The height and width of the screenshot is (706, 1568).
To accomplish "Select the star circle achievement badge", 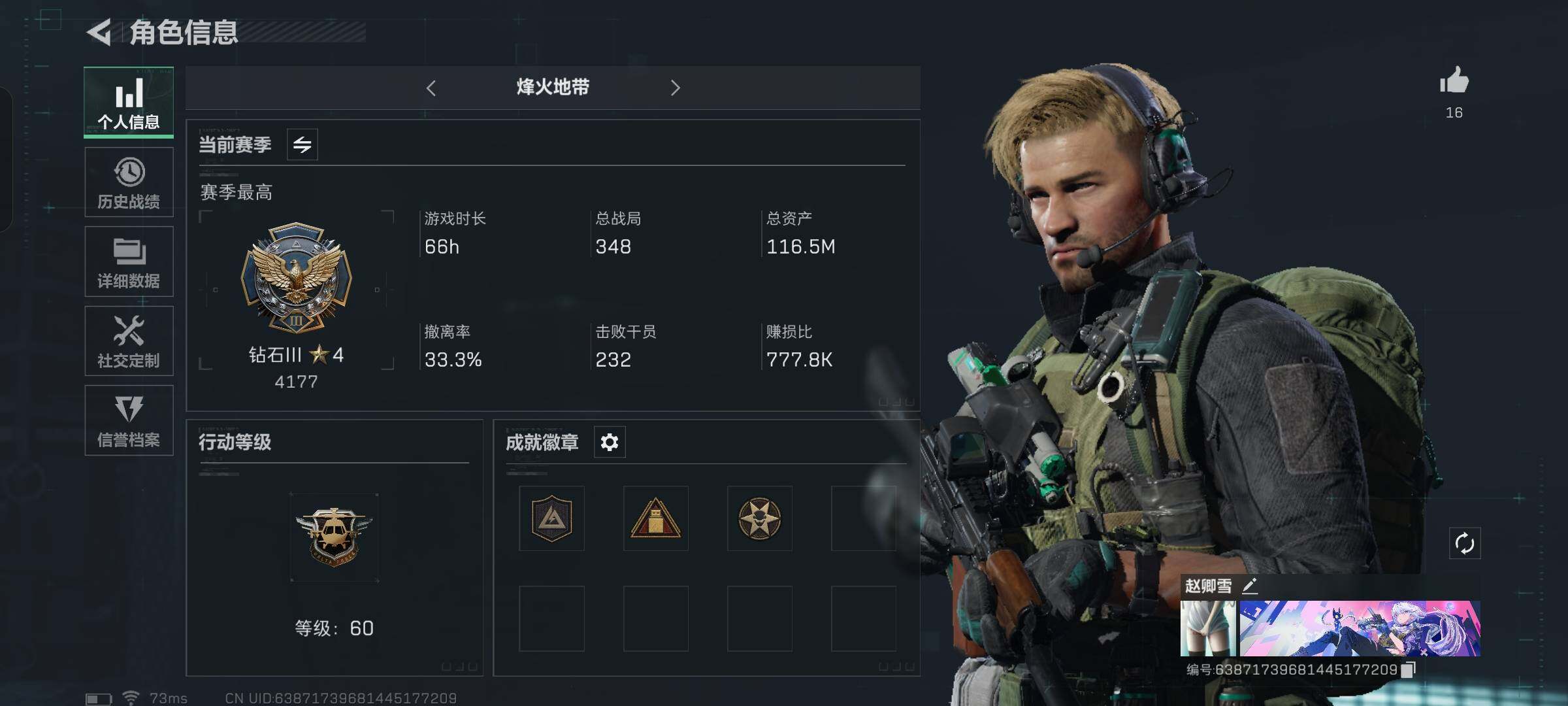I will pos(759,518).
